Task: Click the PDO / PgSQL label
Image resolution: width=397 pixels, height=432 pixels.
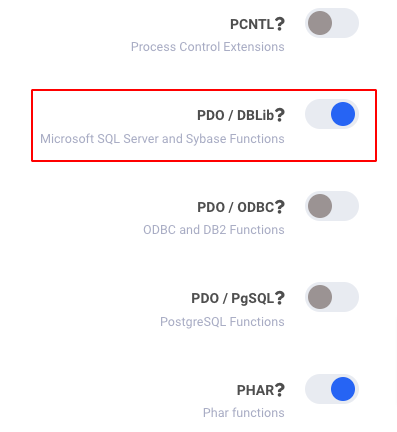Action: point(233,298)
